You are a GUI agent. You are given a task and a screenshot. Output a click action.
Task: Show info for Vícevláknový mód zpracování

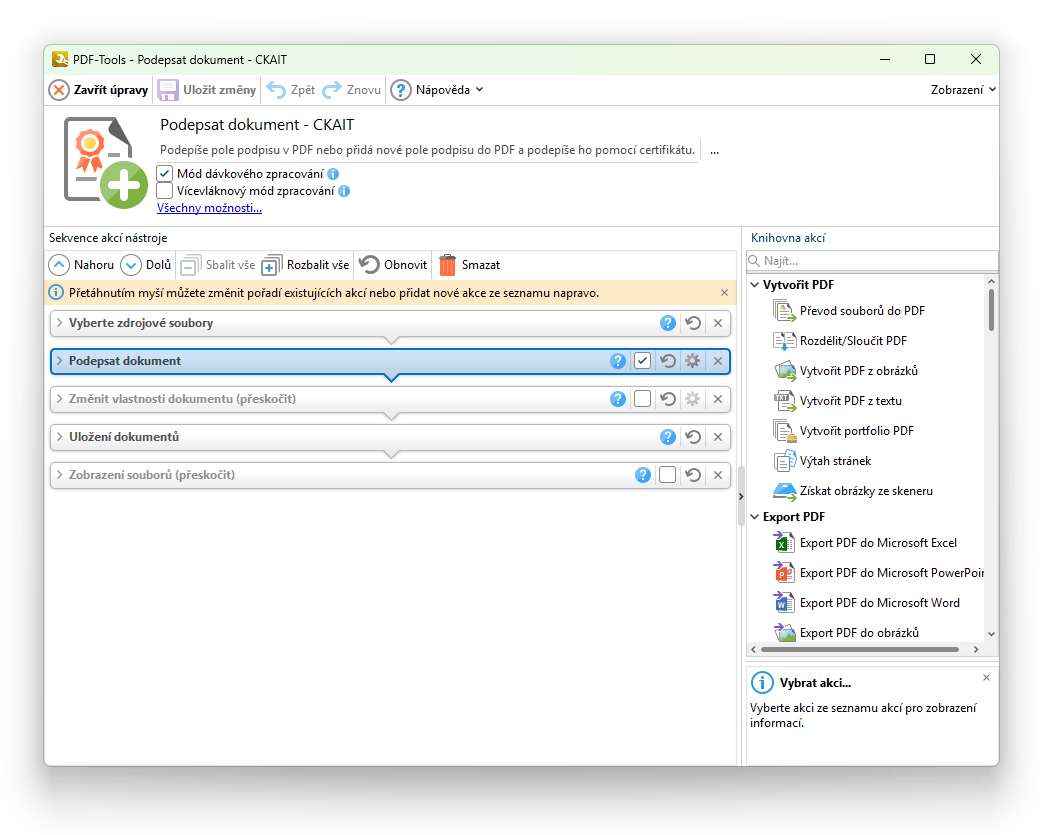click(344, 191)
